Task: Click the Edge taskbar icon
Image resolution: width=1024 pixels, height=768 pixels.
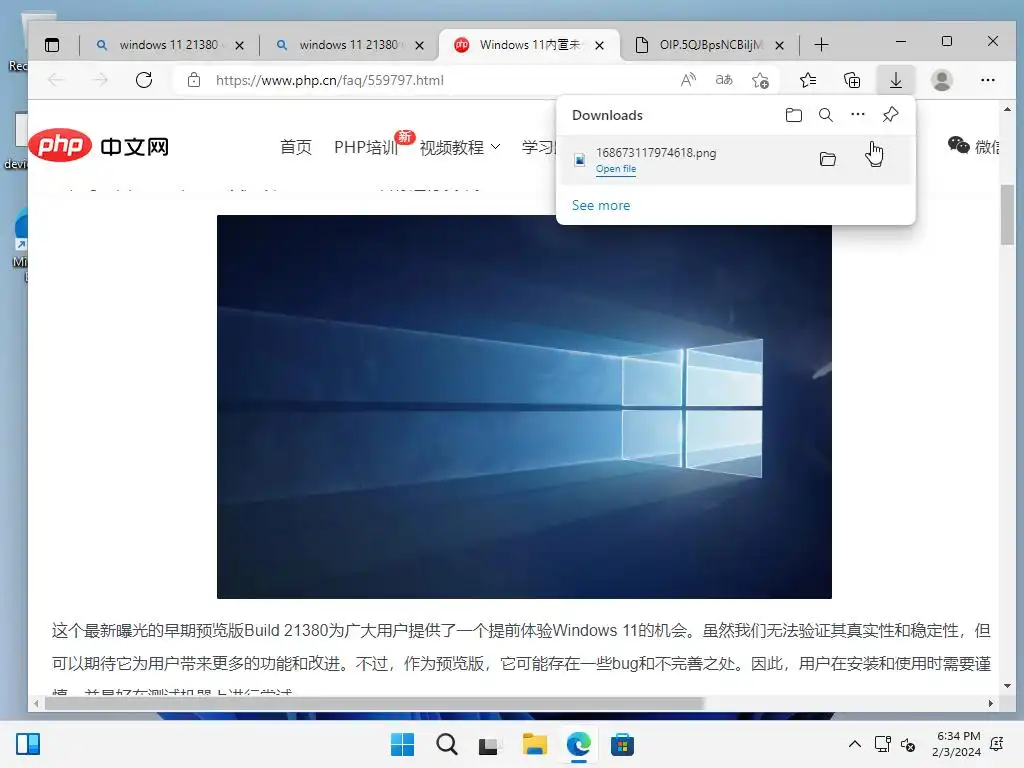Action: pos(579,744)
